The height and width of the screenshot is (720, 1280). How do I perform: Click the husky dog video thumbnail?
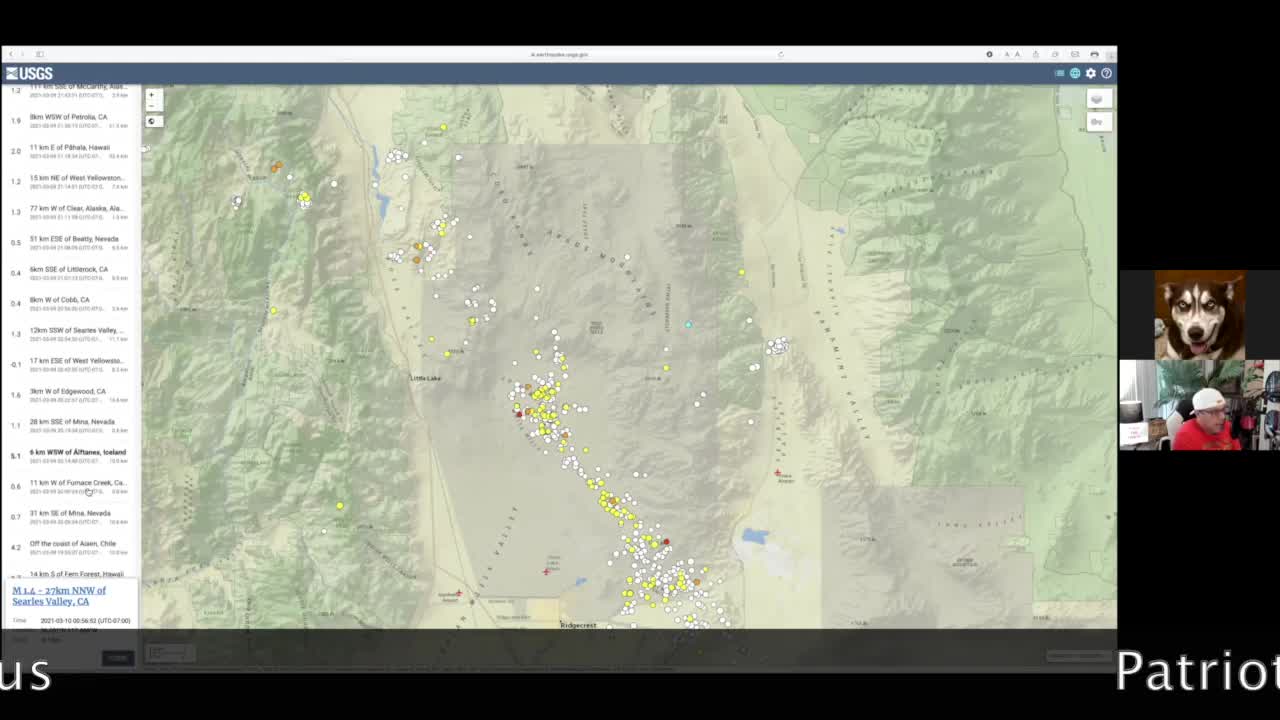[1199, 315]
